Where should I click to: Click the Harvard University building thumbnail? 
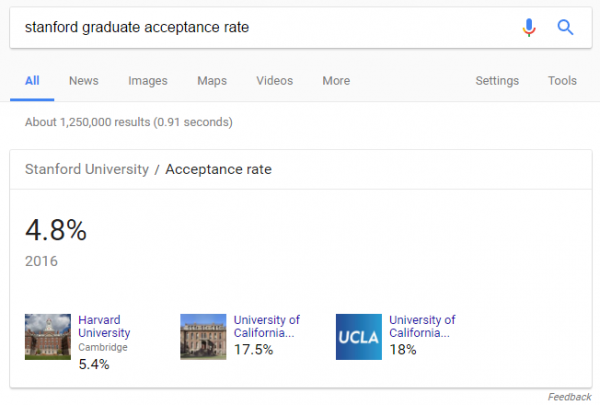tap(48, 336)
